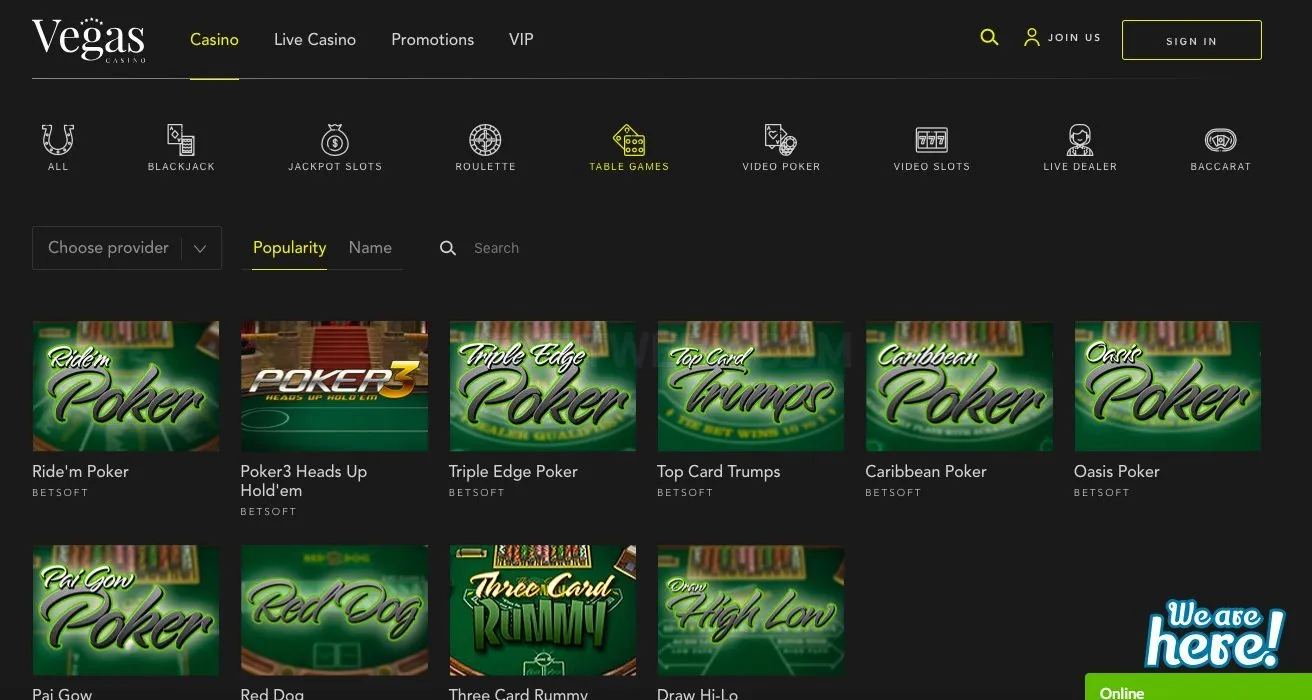This screenshot has width=1312, height=700.
Task: Select the Video Slots 777 icon
Action: pyautogui.click(x=932, y=139)
